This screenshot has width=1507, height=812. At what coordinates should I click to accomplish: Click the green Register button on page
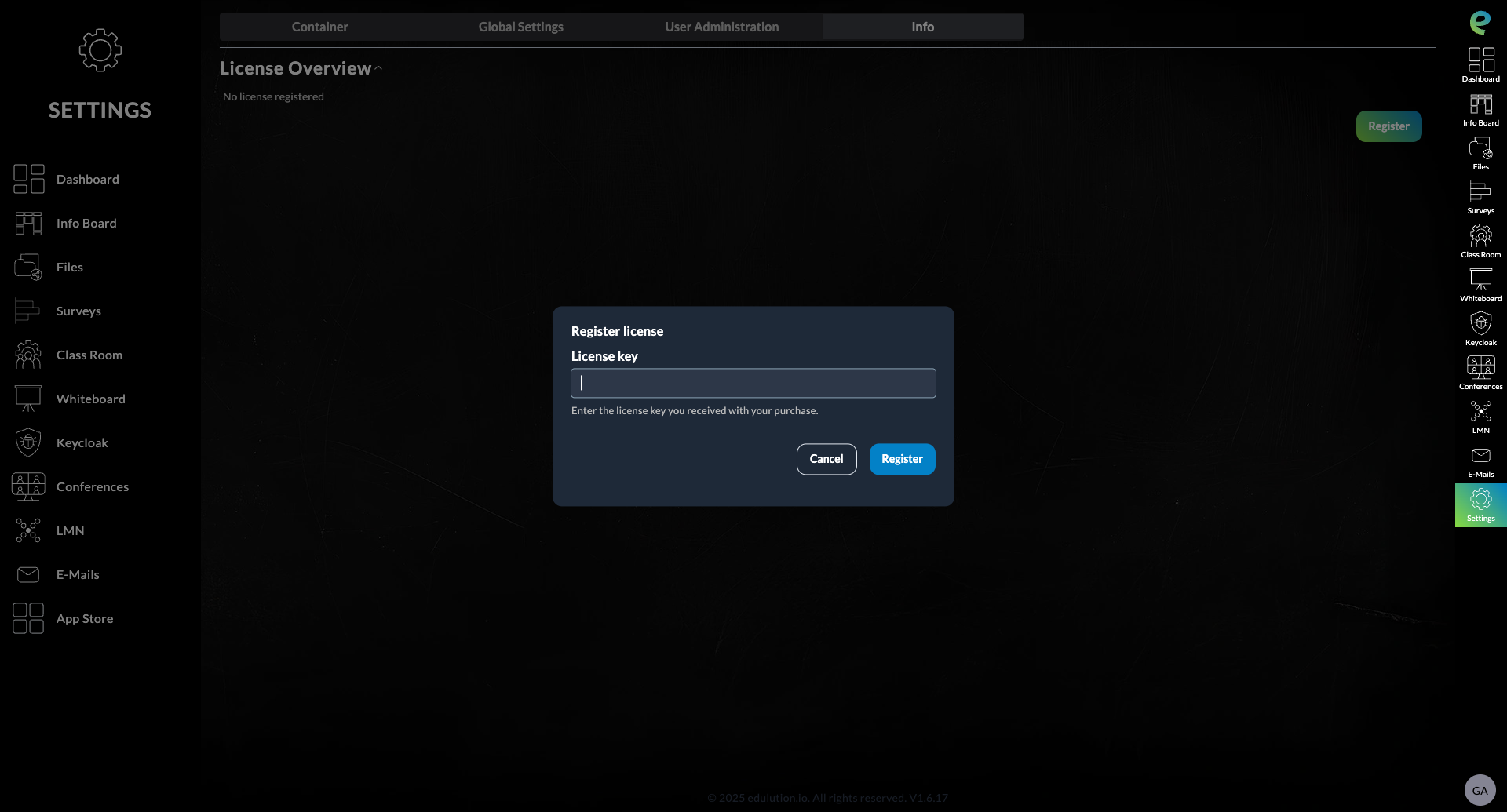click(1388, 126)
